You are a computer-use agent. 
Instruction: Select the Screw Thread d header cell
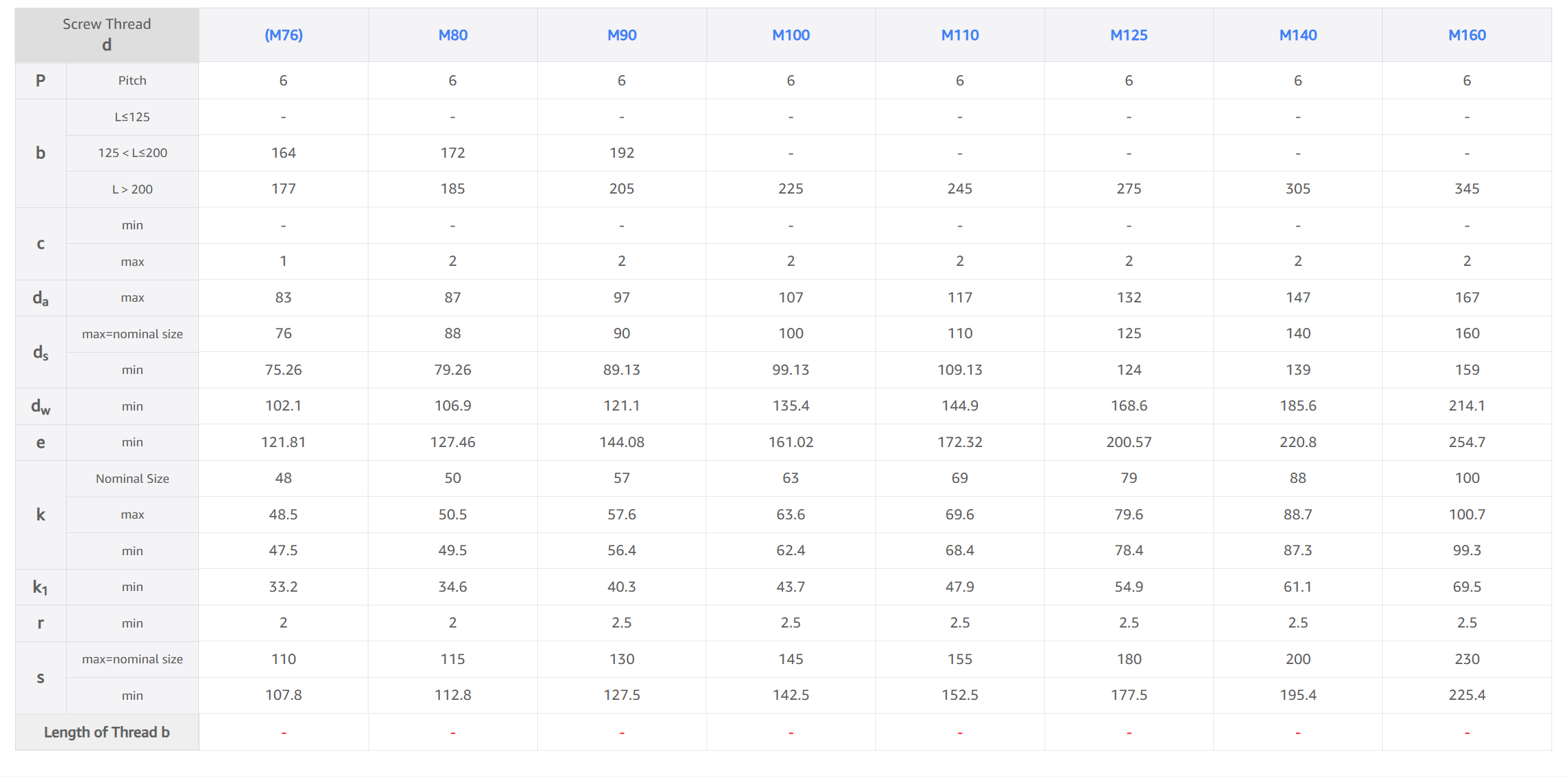tap(107, 34)
